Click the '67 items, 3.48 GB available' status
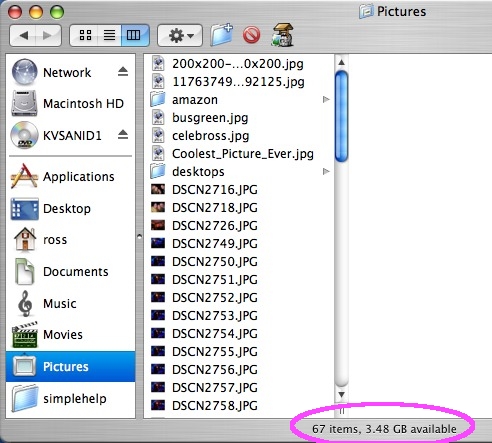 (x=384, y=429)
